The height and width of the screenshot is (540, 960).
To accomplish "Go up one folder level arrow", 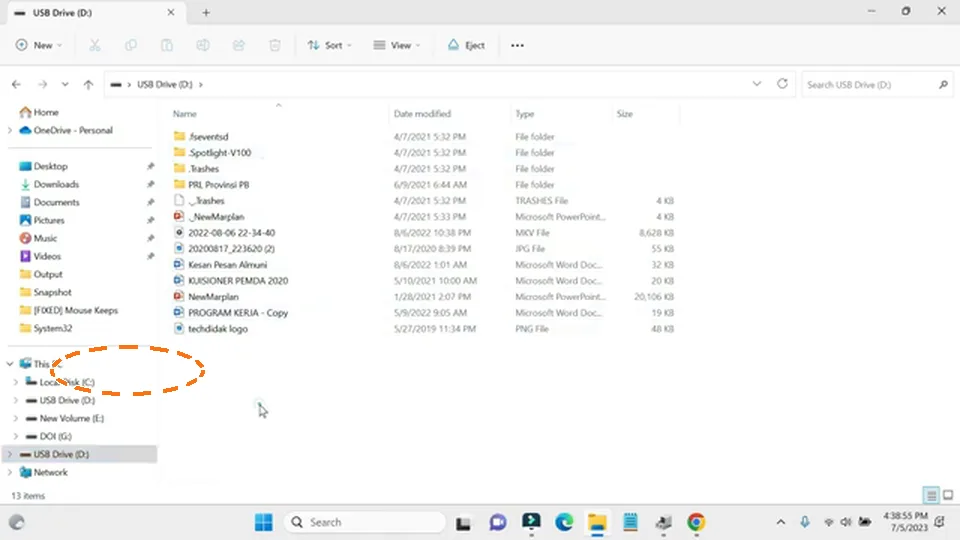I will (x=88, y=84).
